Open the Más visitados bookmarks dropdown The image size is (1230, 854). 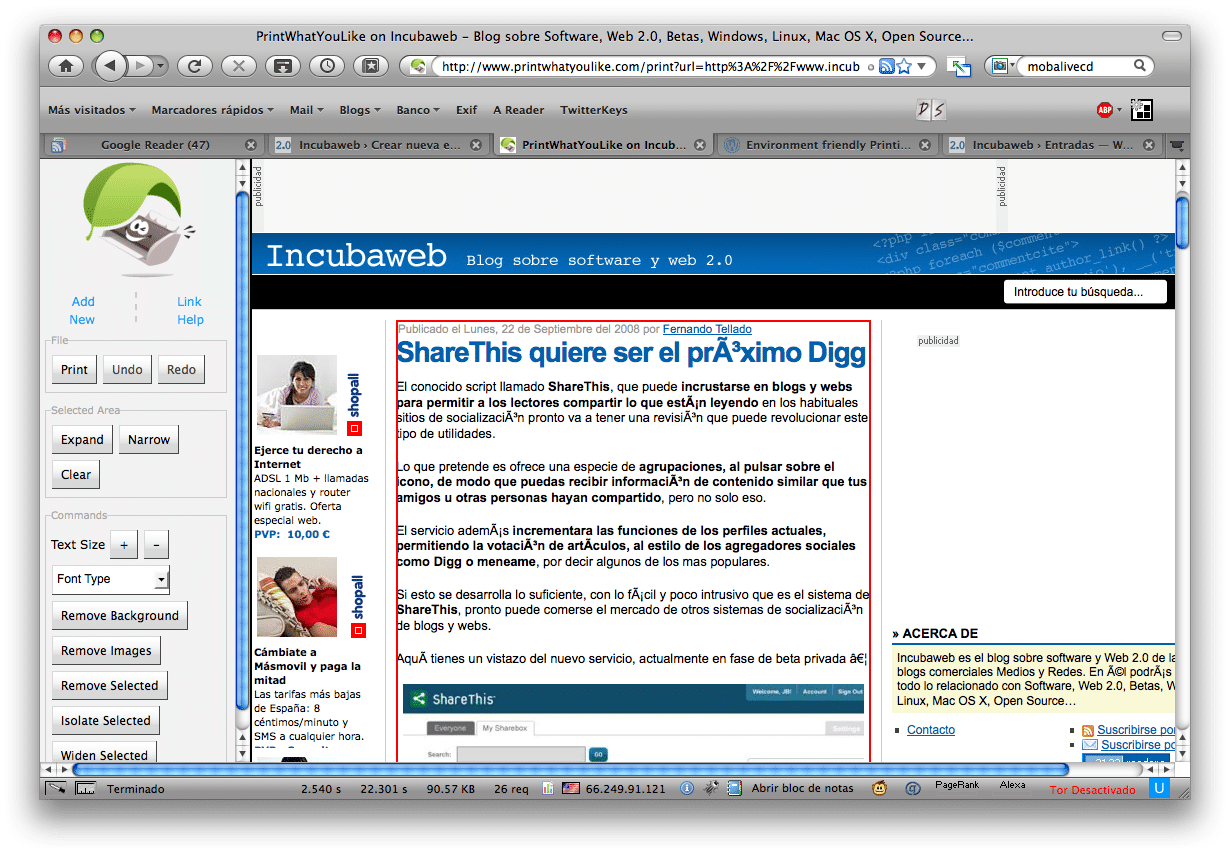93,110
